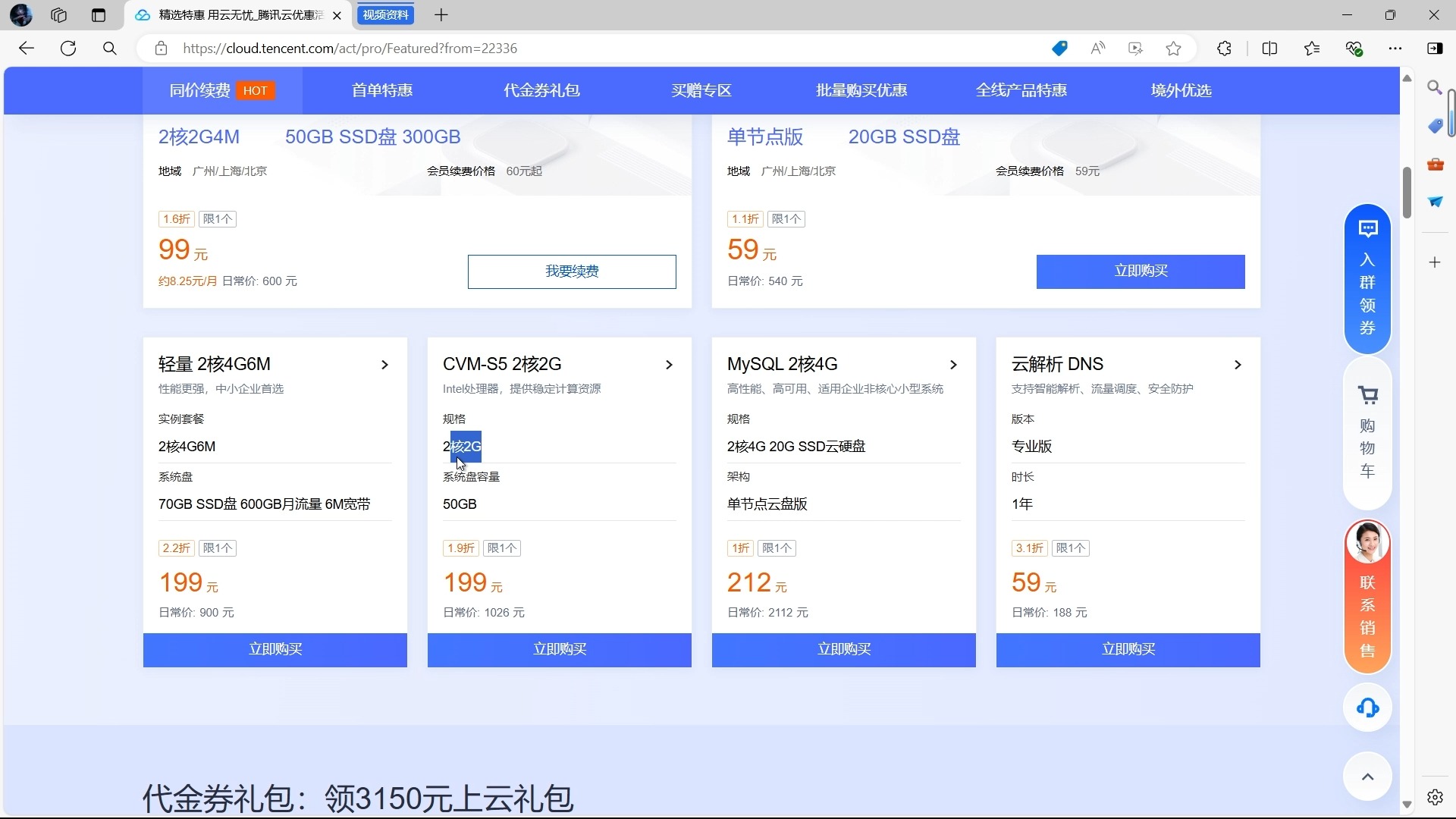Screen dimensions: 1456x819
Task: Click the blue shopping tag icon in address bar
Action: tap(1059, 49)
